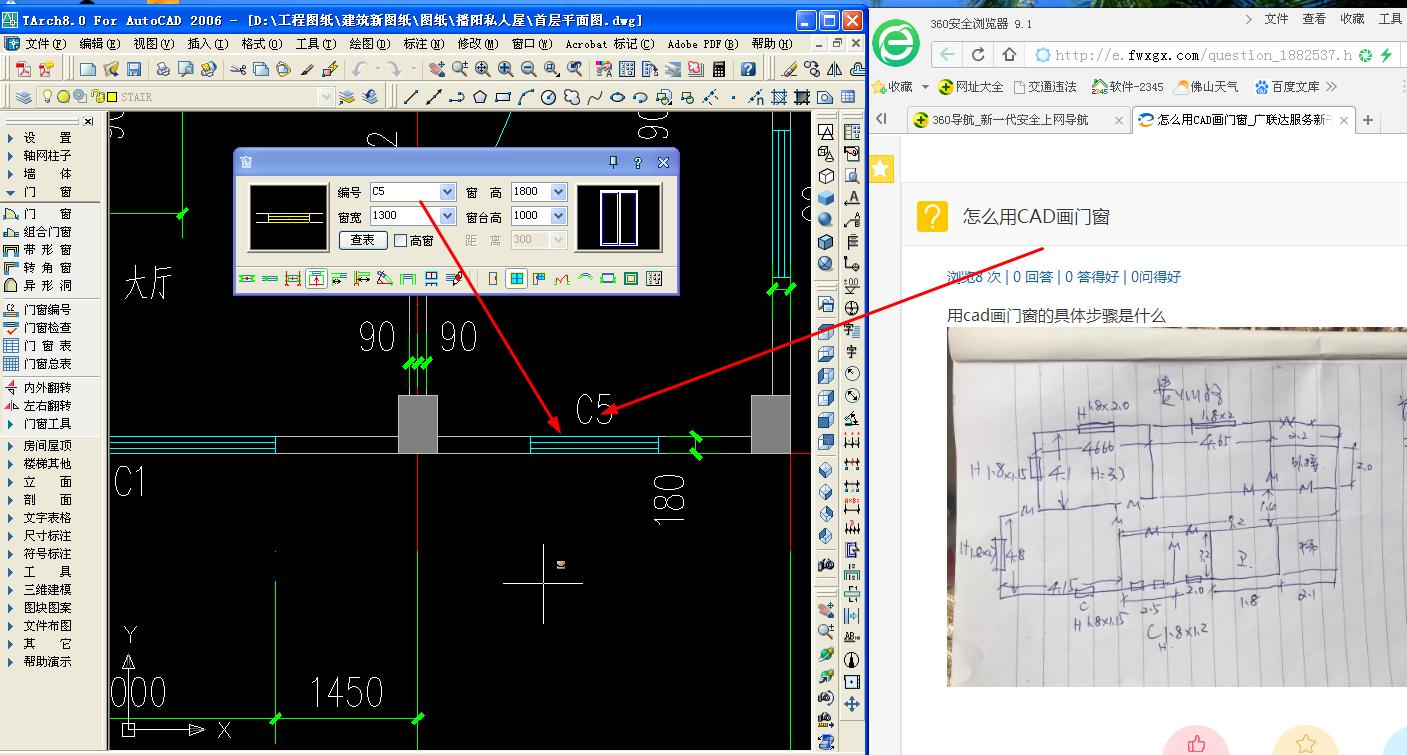Select the Circle draw tool
The image size is (1407, 755).
[x=548, y=97]
